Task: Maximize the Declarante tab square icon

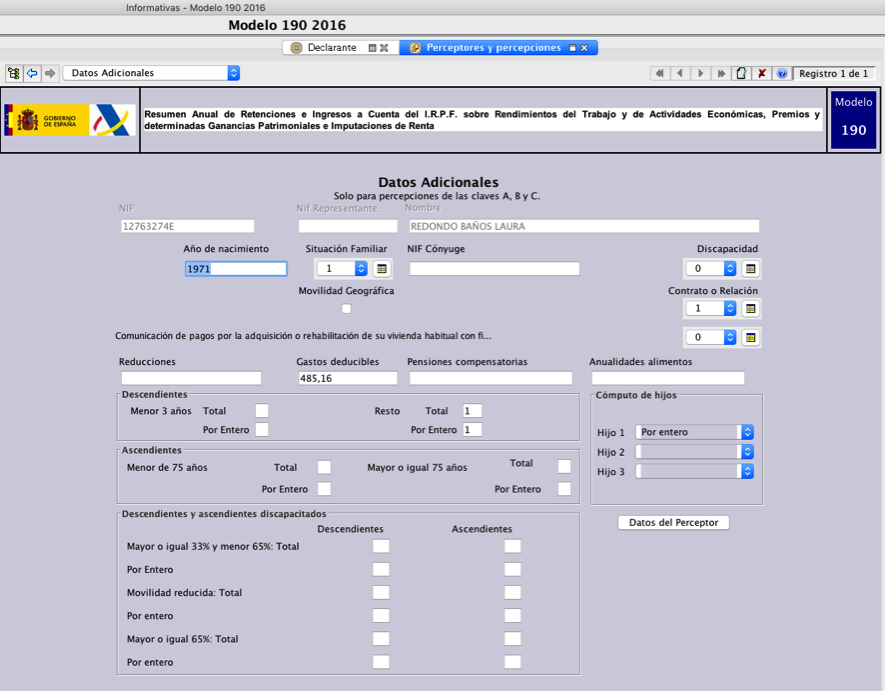Action: 372,48
